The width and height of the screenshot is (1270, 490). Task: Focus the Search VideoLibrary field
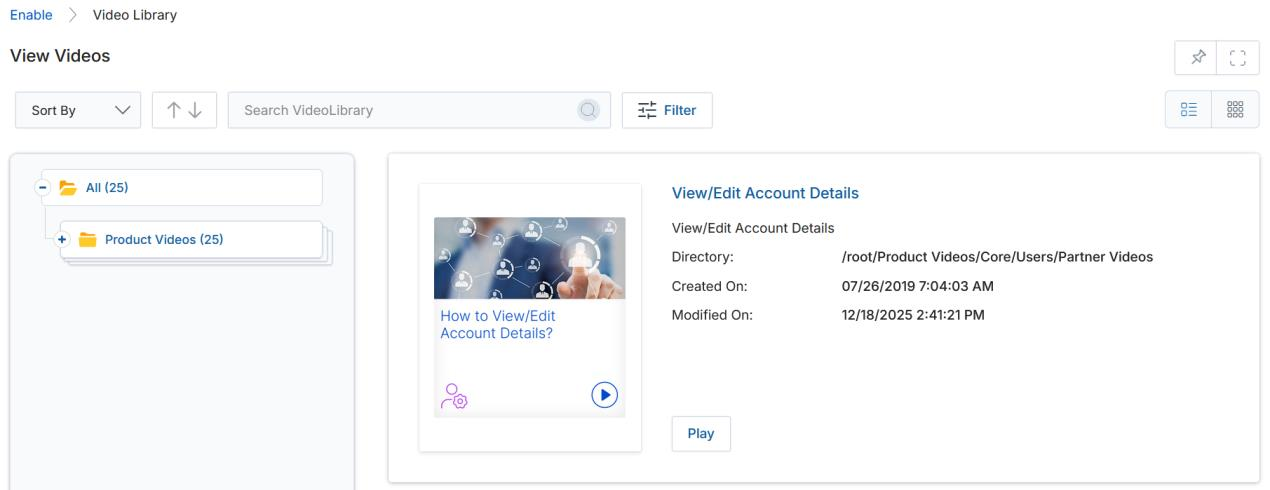click(x=418, y=111)
